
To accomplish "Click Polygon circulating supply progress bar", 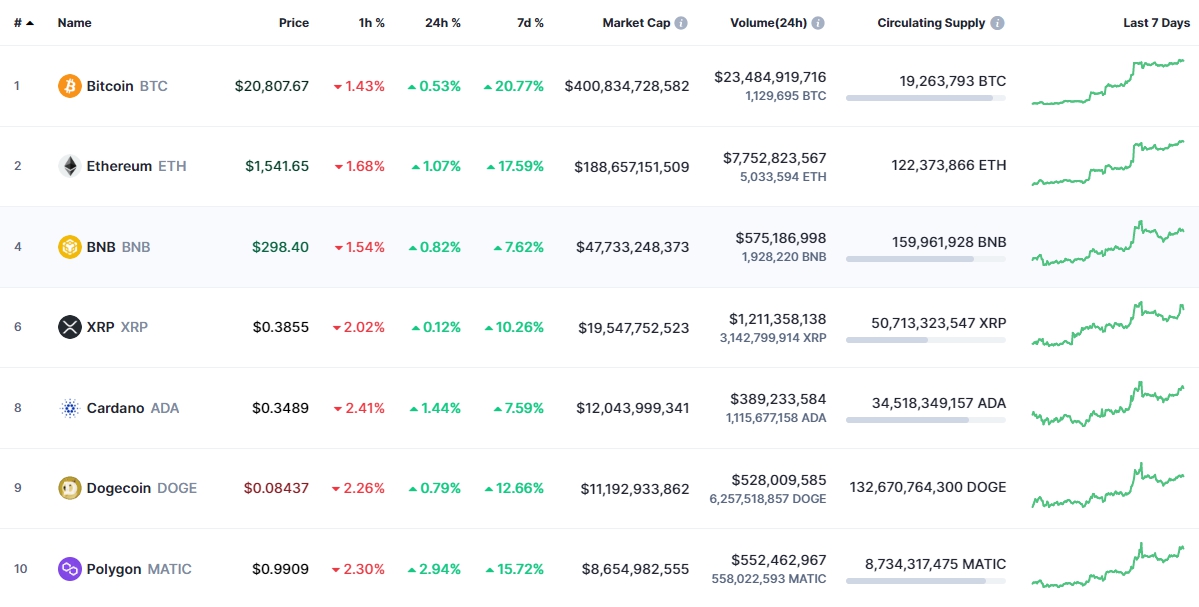I will (926, 581).
